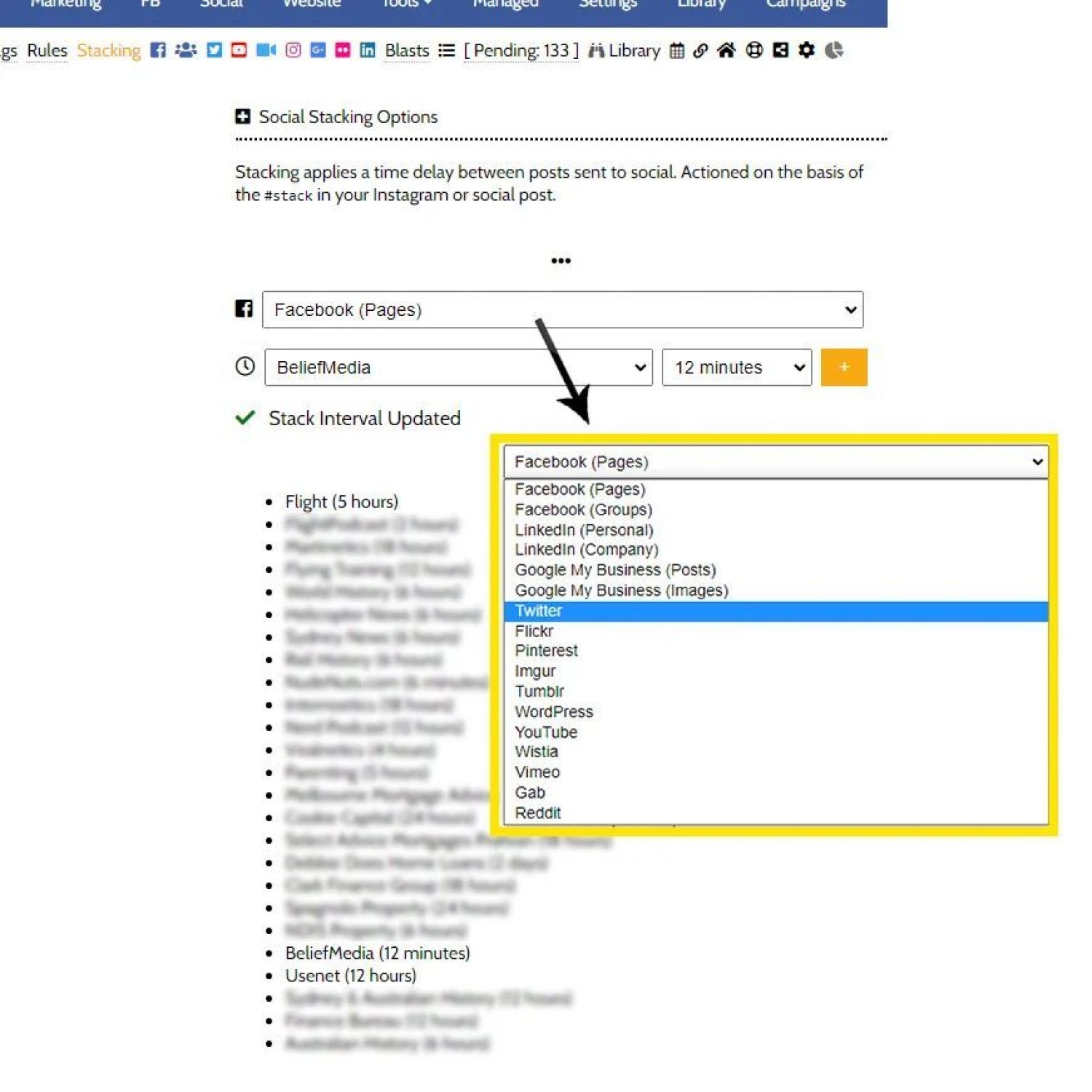Select Twitter in the dropdown list
Viewport: 1092px width, 1092px height.
click(539, 611)
